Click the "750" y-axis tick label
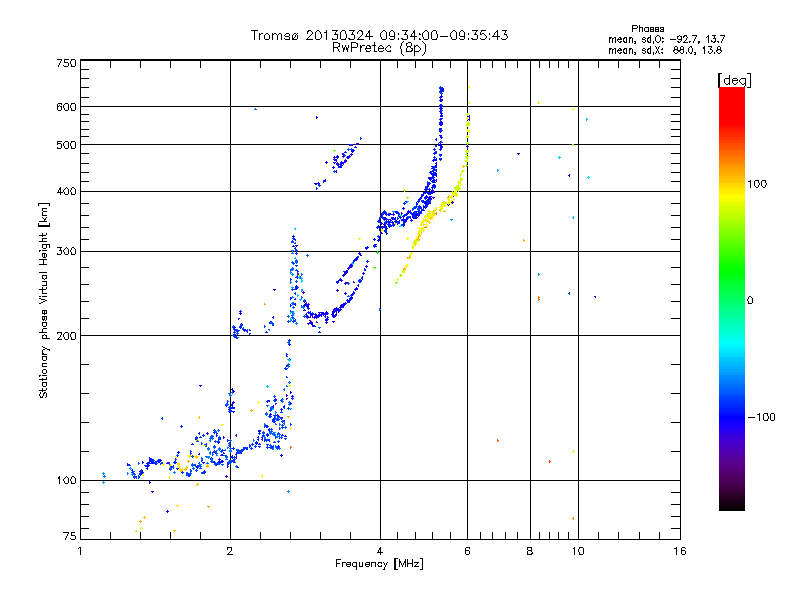The image size is (800, 600). 66,63
